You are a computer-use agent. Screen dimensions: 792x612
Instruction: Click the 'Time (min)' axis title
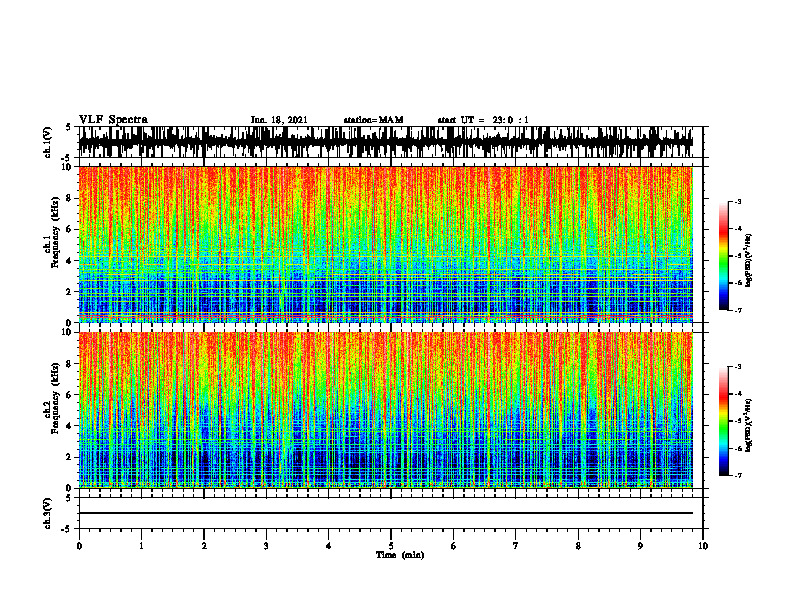click(x=400, y=555)
